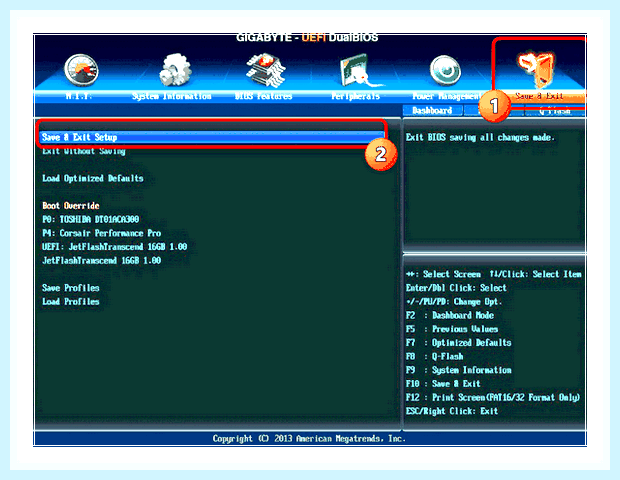The height and width of the screenshot is (480, 620).
Task: Click the help text 'Exit BIOS saving all changes made.'
Action: coord(480,138)
